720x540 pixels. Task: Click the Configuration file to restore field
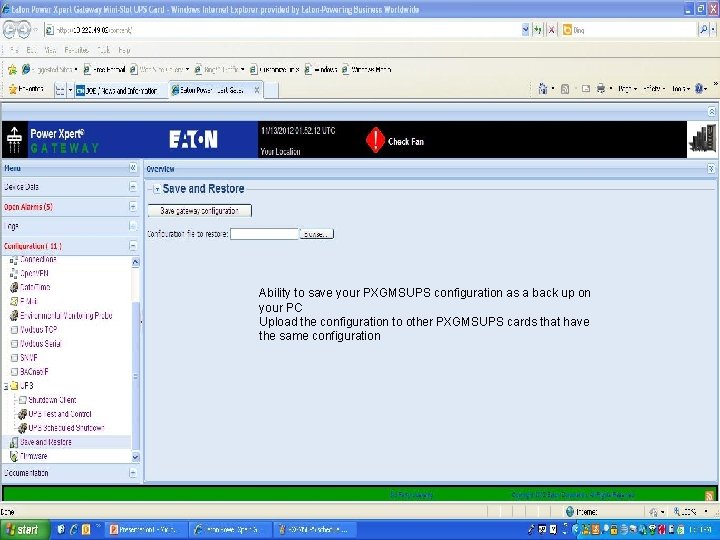264,234
